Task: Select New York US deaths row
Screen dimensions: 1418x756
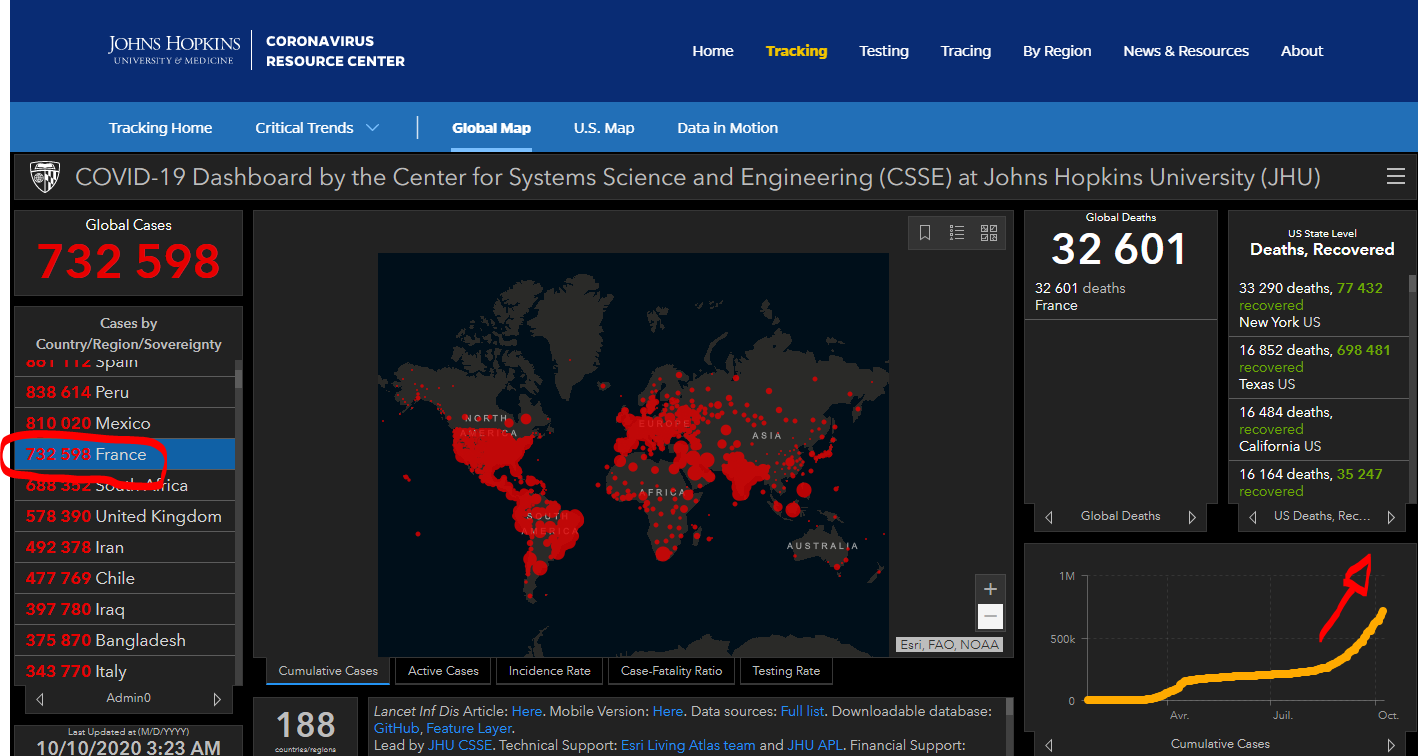Action: (x=1318, y=305)
